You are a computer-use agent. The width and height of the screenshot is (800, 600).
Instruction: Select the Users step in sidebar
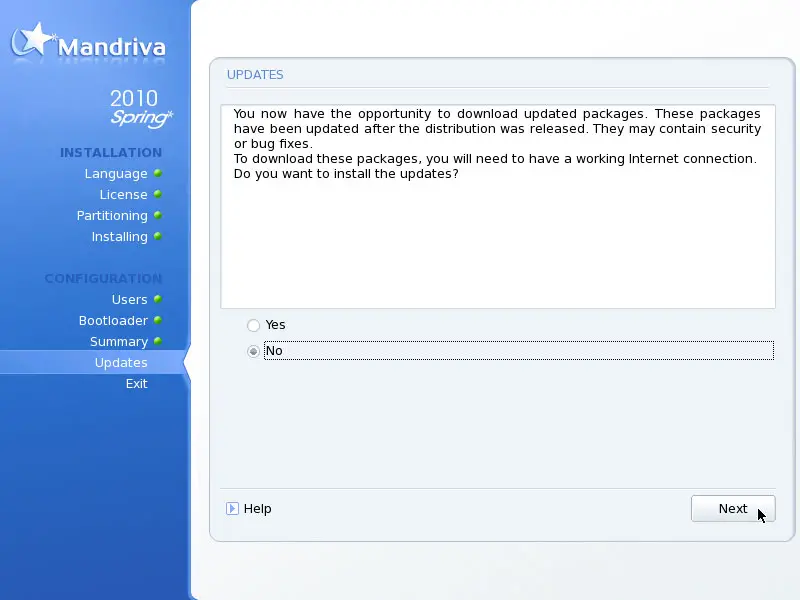(x=130, y=299)
